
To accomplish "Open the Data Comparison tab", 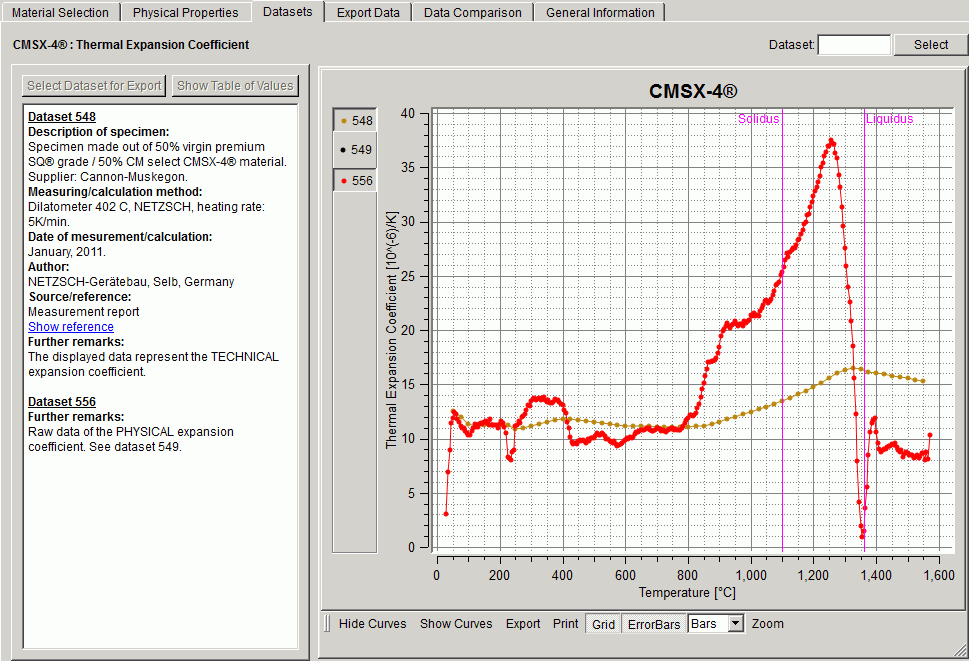I will pyautogui.click(x=473, y=12).
